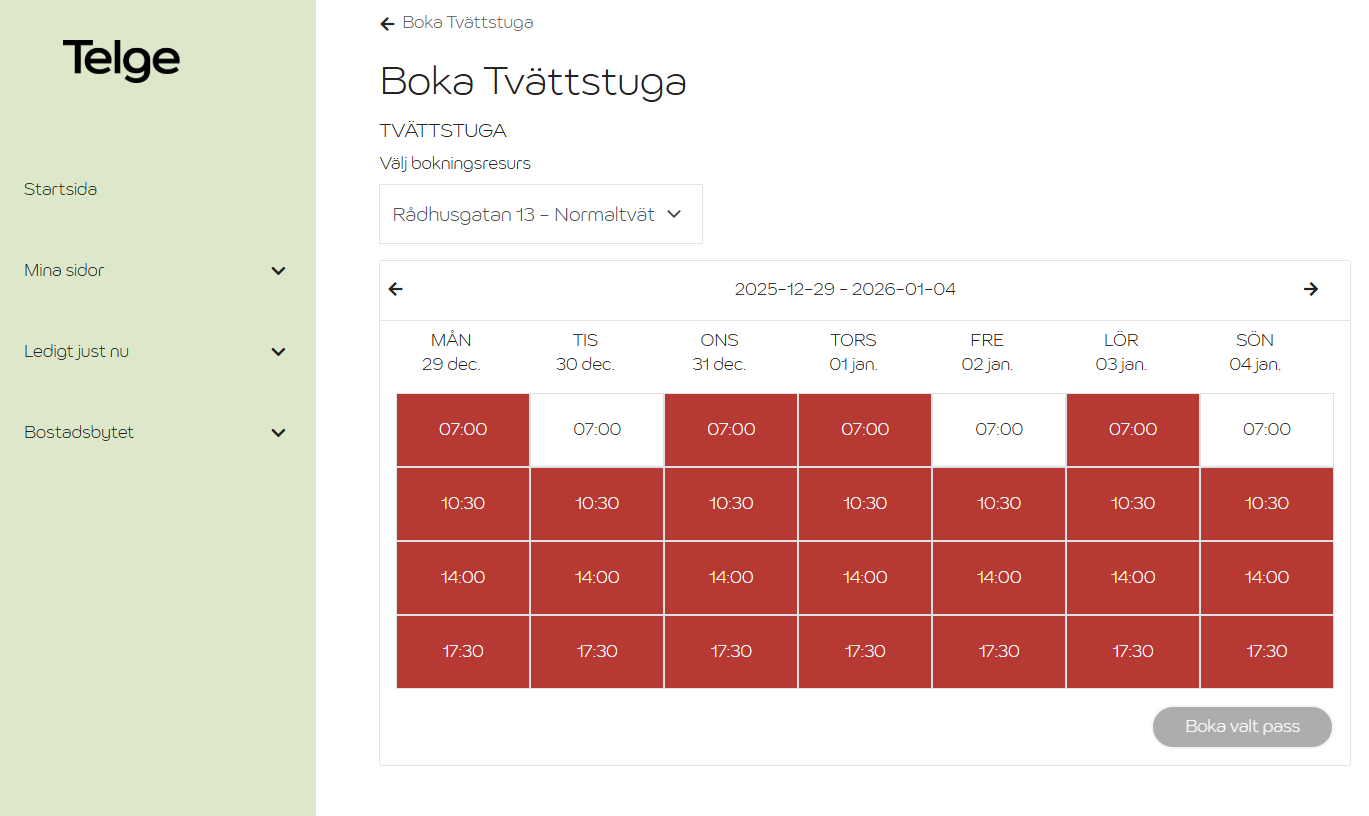The image size is (1369, 816).
Task: Select the free 07:00 slot on Sunday
Action: point(1267,430)
